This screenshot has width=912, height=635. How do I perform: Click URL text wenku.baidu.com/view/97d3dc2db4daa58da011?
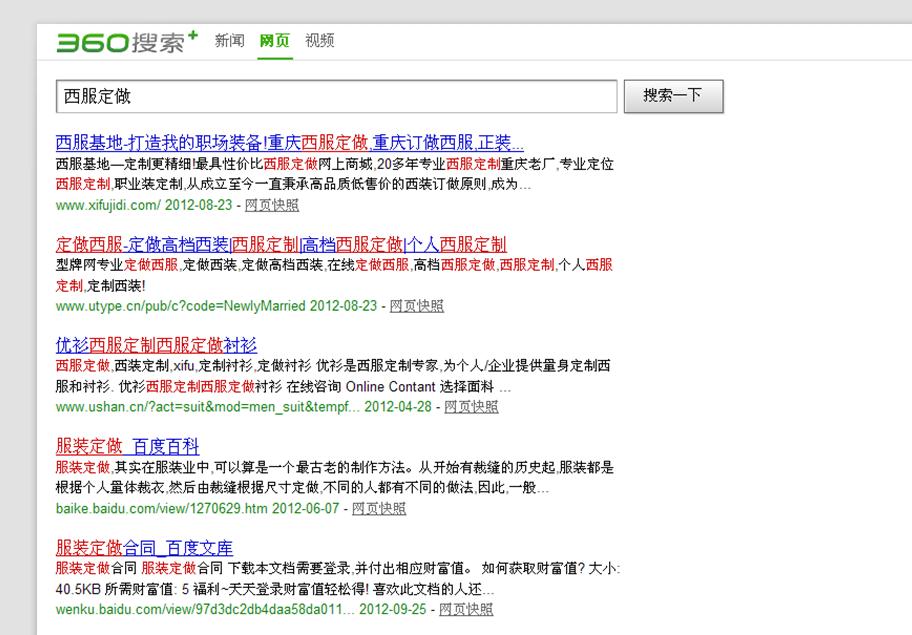coord(205,609)
